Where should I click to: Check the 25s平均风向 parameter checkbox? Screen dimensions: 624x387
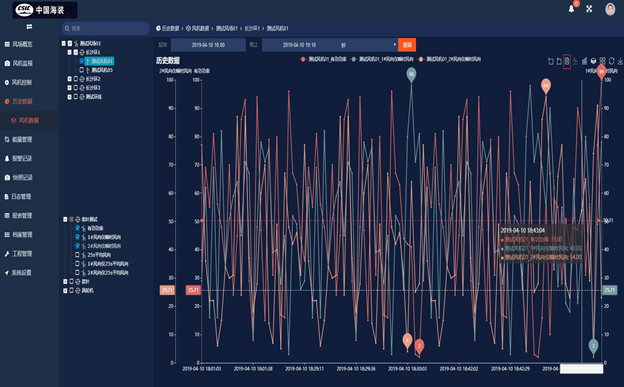click(78, 254)
